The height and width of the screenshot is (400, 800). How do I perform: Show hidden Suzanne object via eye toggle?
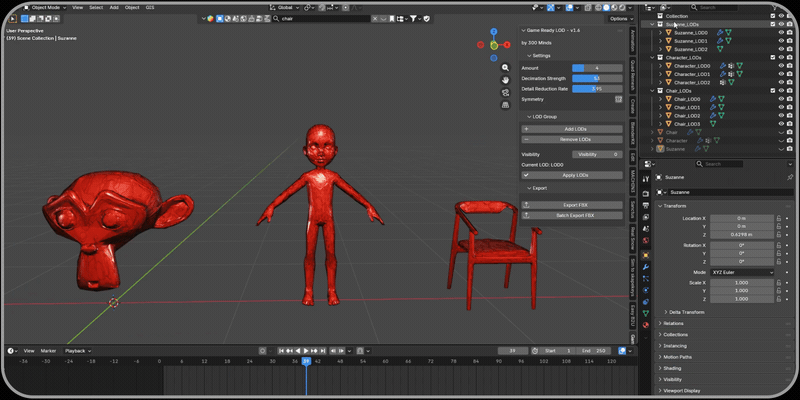[x=781, y=149]
